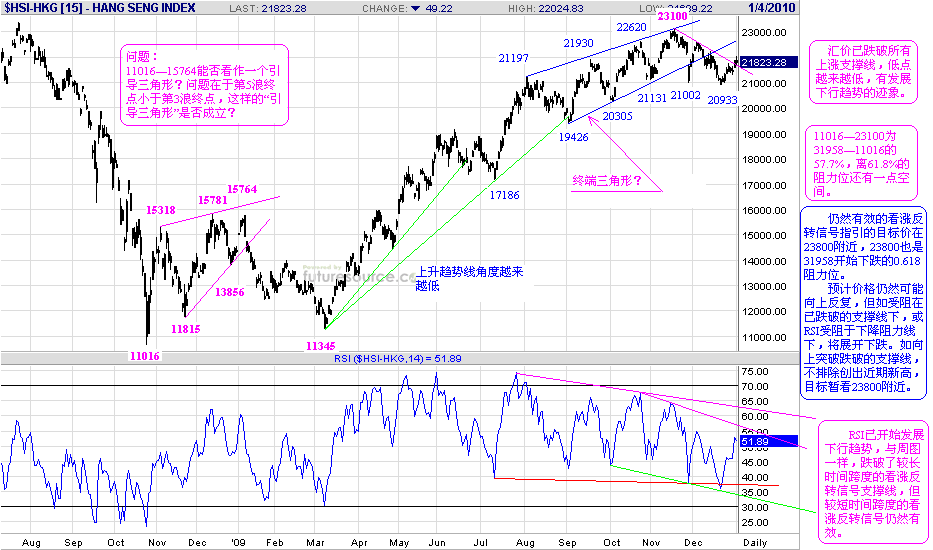Click the 17000.00 price axis label

point(765,185)
